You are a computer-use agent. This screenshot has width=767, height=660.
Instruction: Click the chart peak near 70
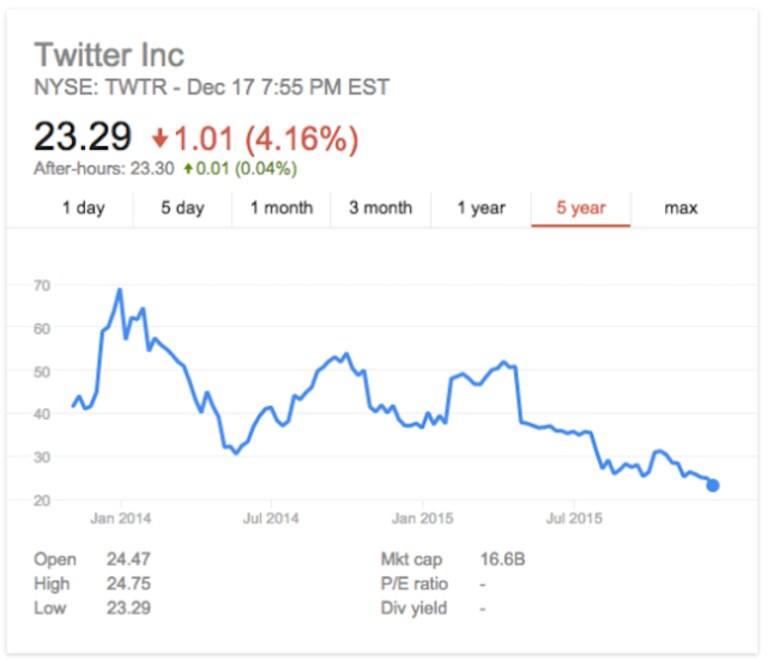pyautogui.click(x=120, y=291)
